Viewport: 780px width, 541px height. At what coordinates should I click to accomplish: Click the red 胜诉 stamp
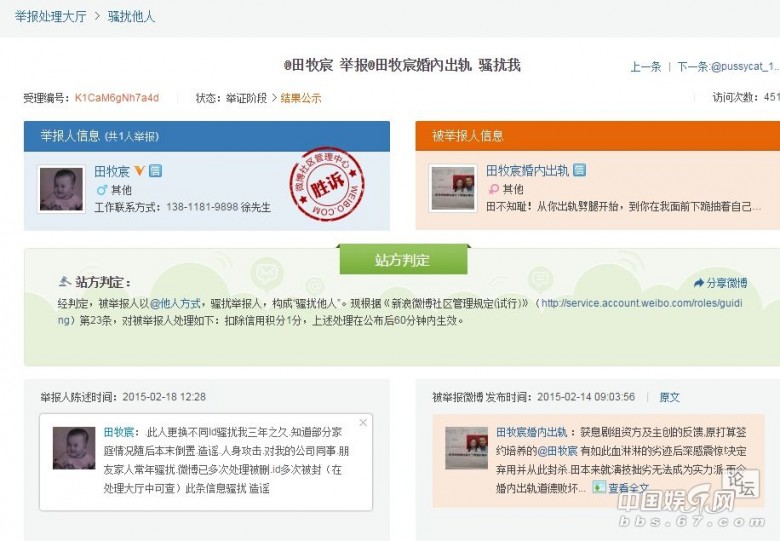coord(320,186)
